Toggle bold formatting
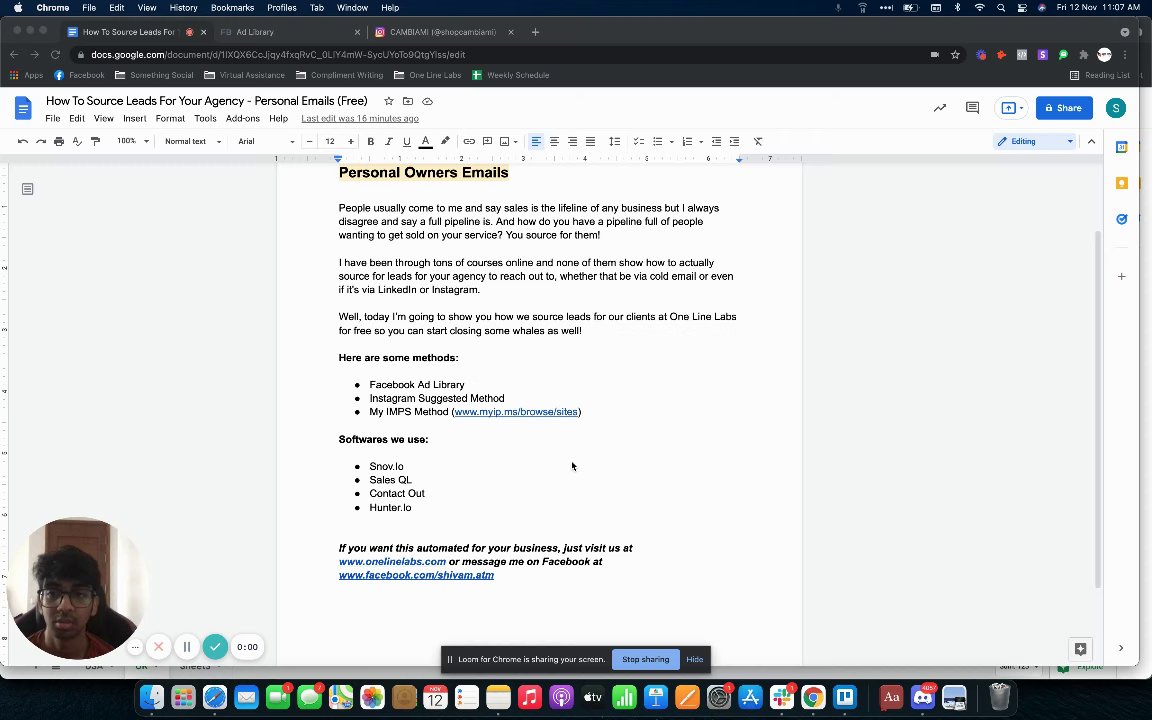This screenshot has height=720, width=1152. click(370, 141)
